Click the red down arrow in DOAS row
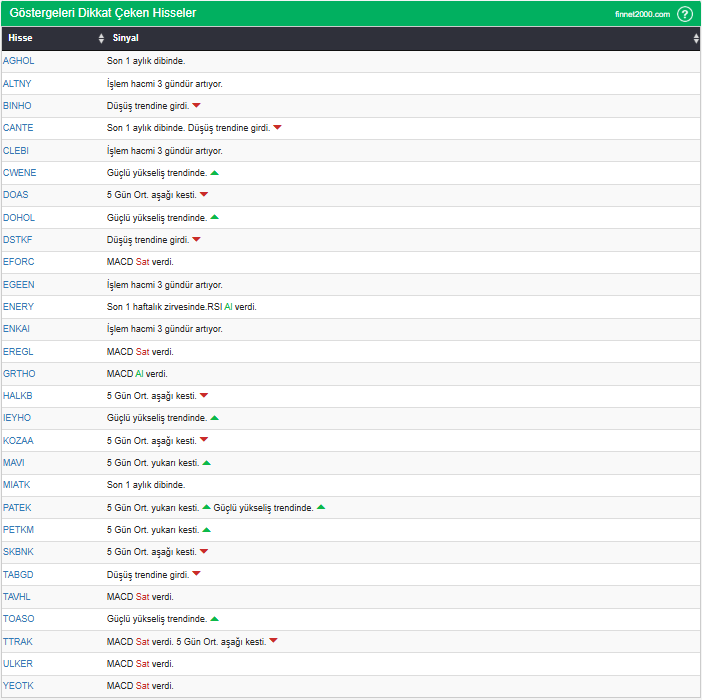 (204, 194)
